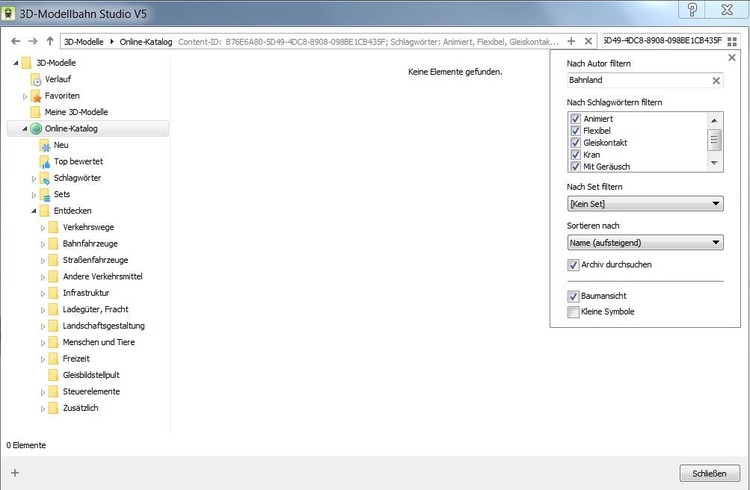
Task: Expand the Favoriten node
Action: pos(25,96)
